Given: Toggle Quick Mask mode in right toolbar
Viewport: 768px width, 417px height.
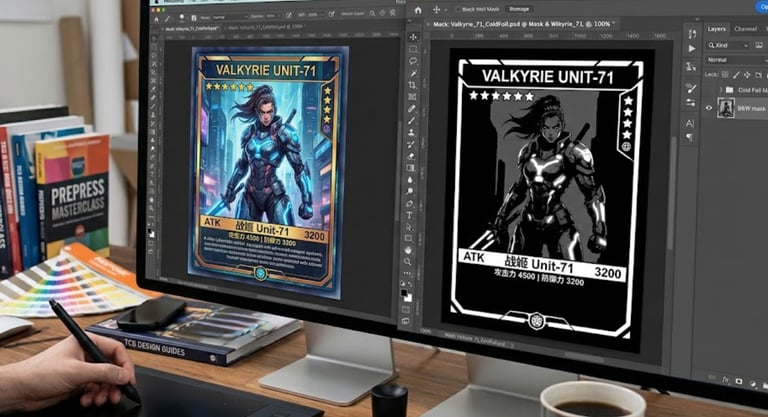Looking at the screenshot, I should pos(406,309).
